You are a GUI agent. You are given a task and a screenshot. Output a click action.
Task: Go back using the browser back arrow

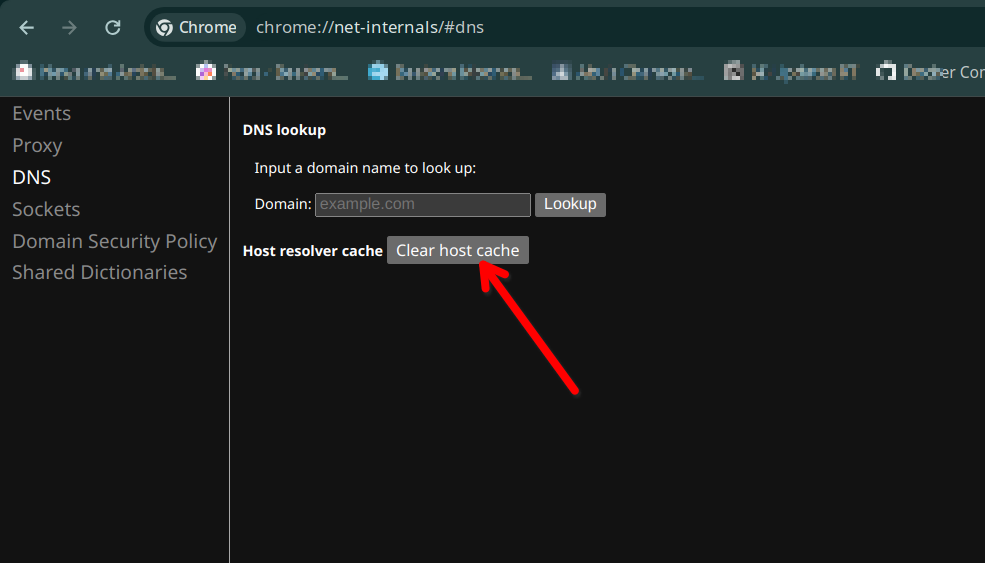click(26, 28)
